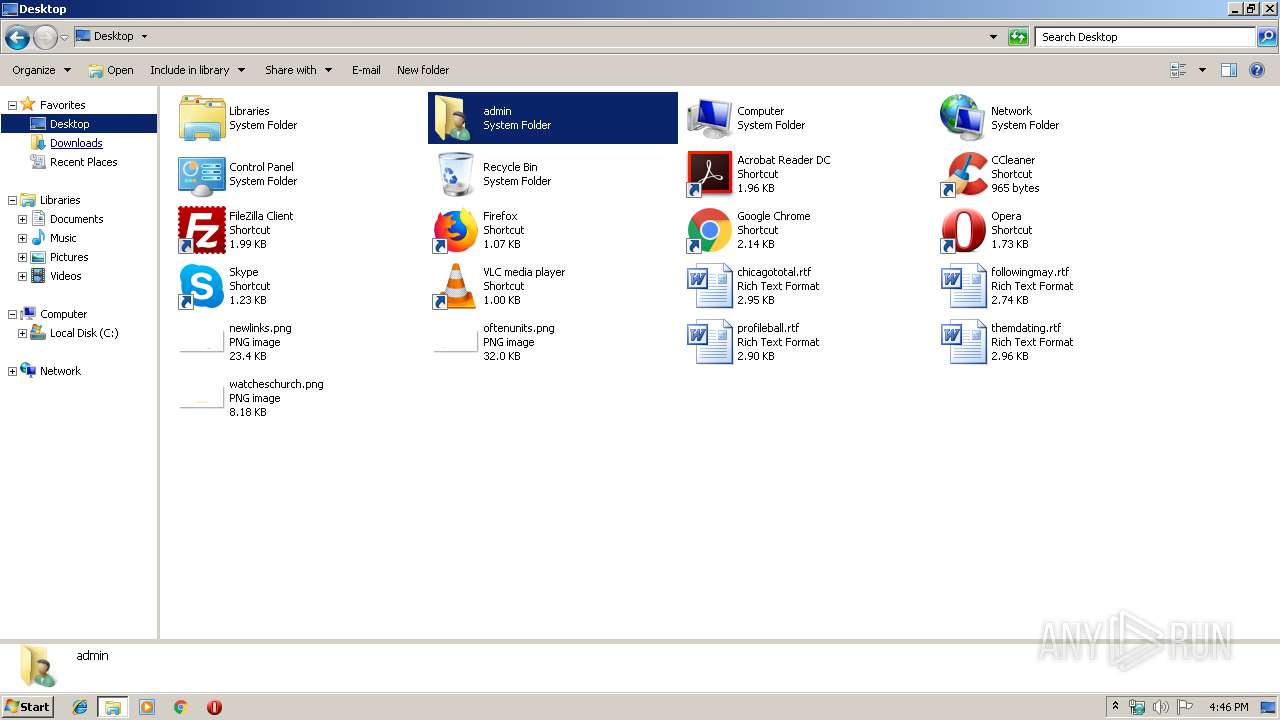Expand the Pictures library node
The width and height of the screenshot is (1280, 720).
click(x=22, y=257)
